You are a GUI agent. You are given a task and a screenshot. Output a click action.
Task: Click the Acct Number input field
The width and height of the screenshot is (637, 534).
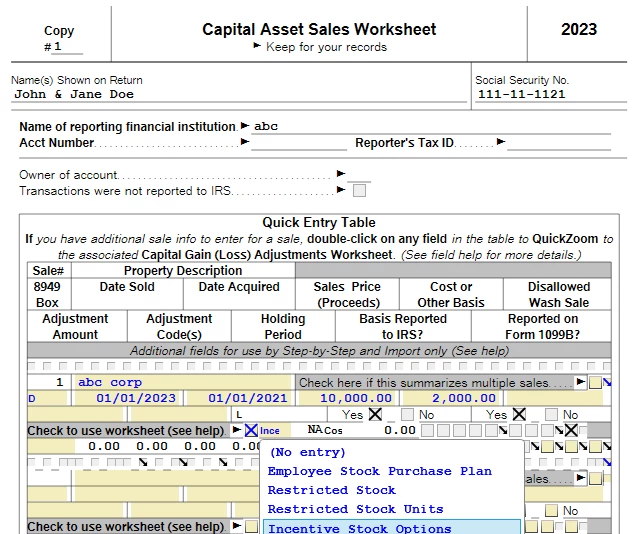point(299,143)
